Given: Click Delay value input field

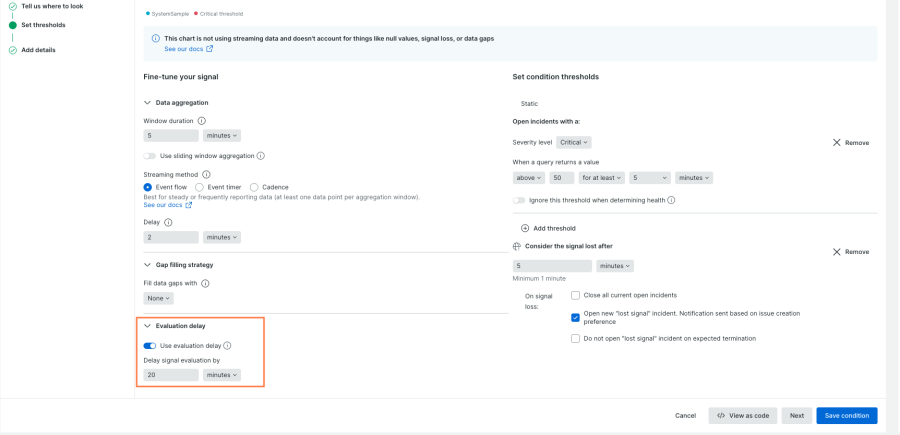Looking at the screenshot, I should coord(171,237).
